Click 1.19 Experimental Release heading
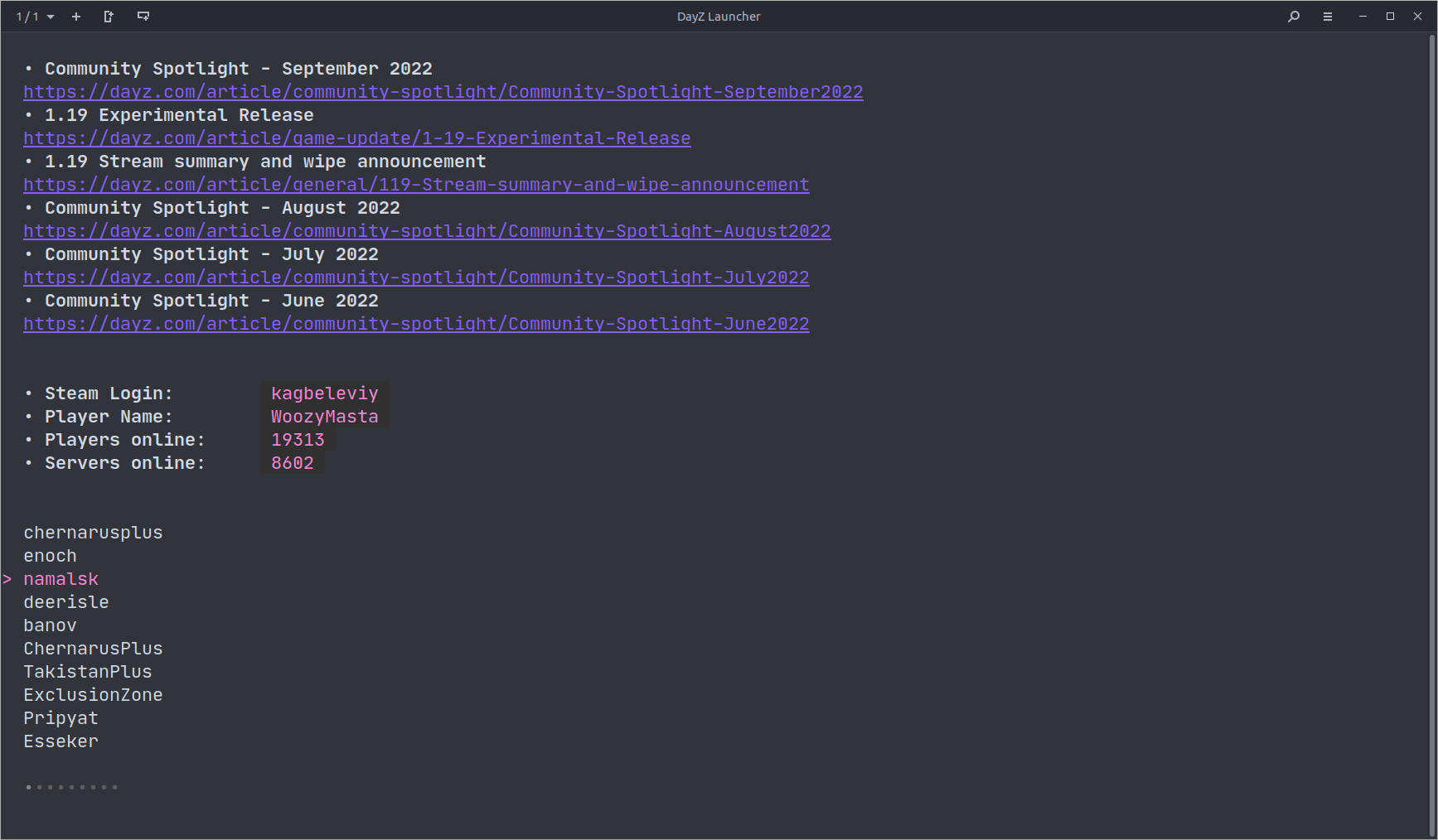Screen dimensions: 1438x840 (x=179, y=115)
